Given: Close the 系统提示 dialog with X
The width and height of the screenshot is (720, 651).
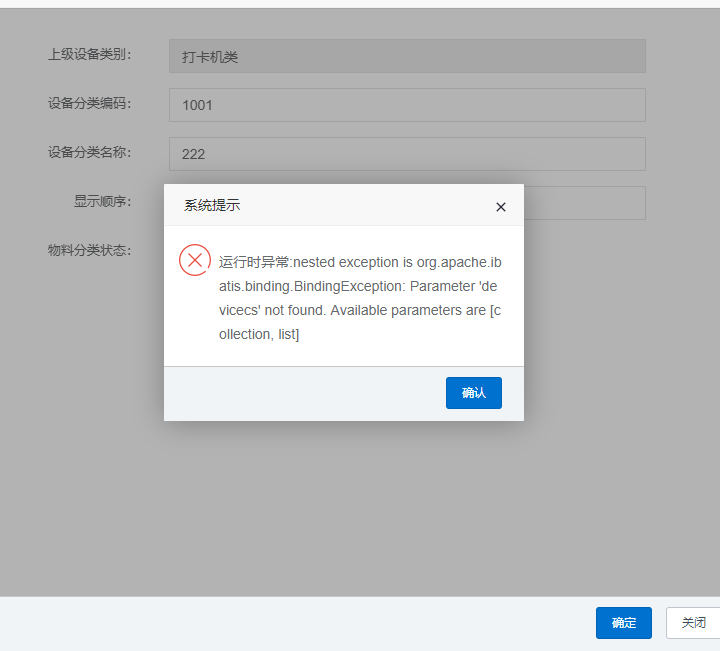Looking at the screenshot, I should (x=501, y=207).
